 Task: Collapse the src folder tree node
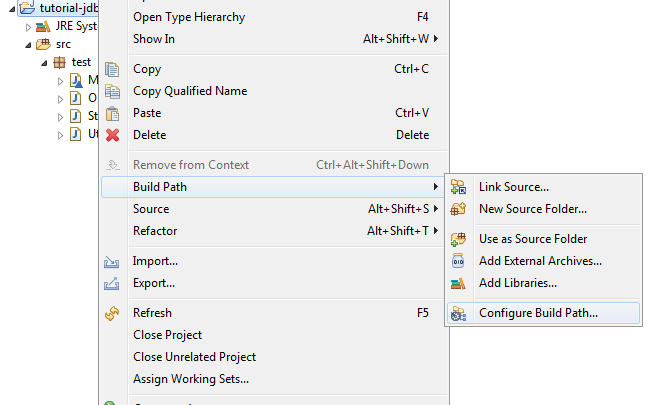(29, 45)
